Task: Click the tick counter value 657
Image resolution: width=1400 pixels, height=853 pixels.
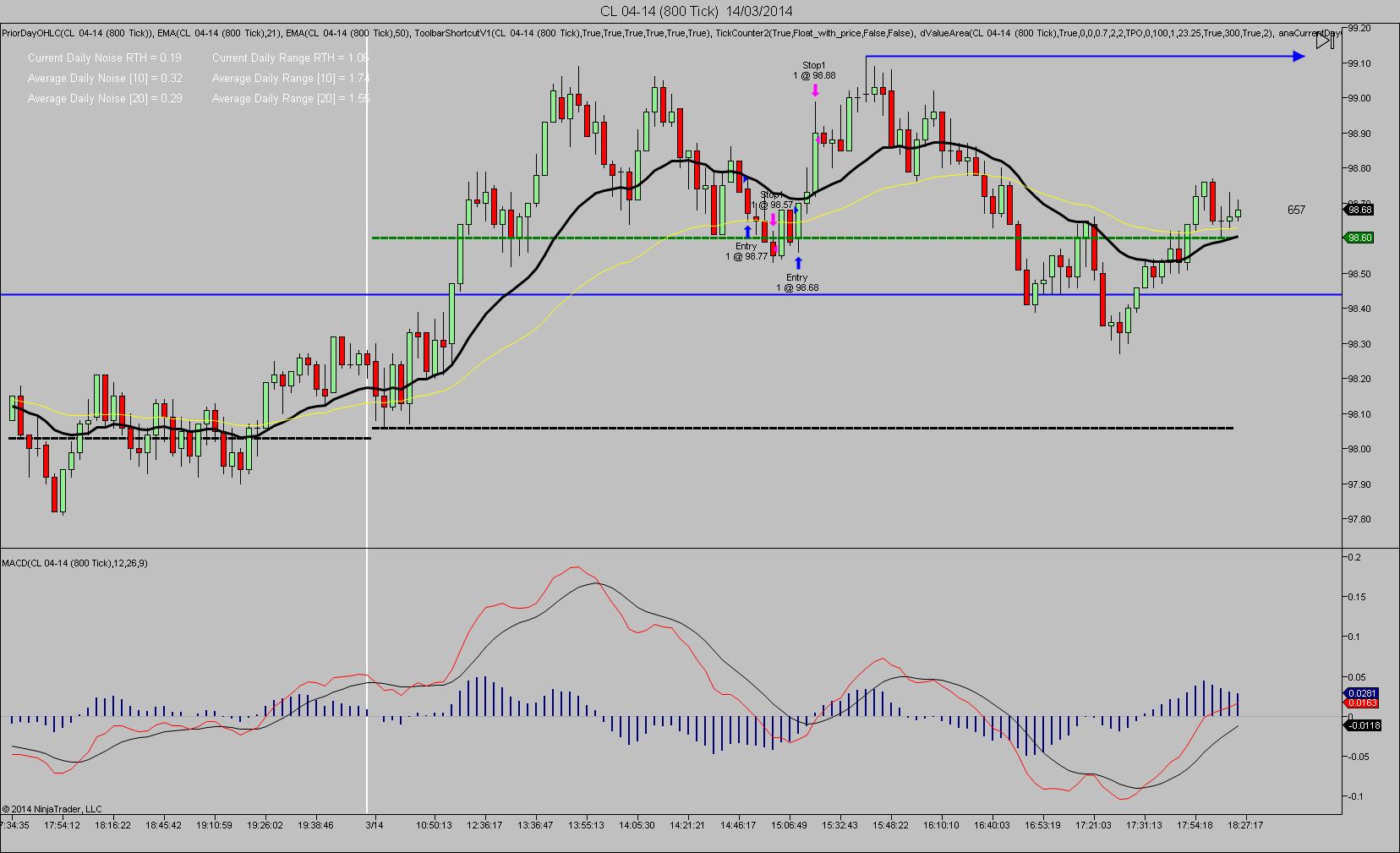Action: [1296, 210]
